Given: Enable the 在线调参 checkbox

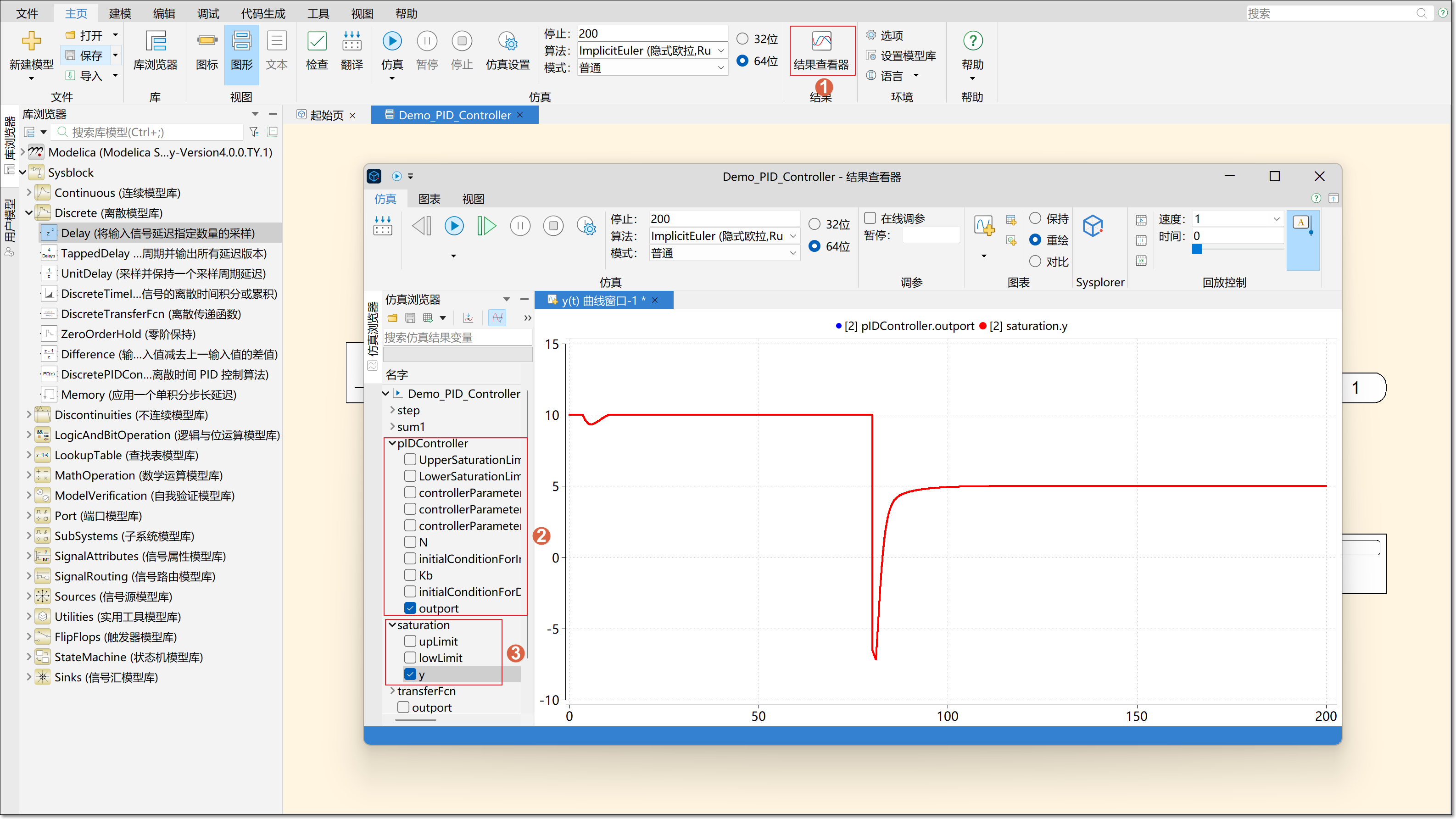Looking at the screenshot, I should tap(870, 218).
